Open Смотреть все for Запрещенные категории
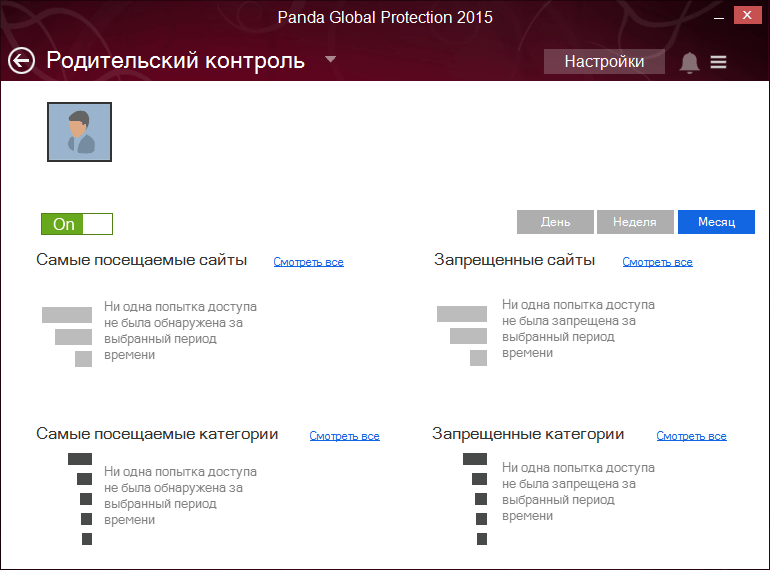 click(691, 436)
